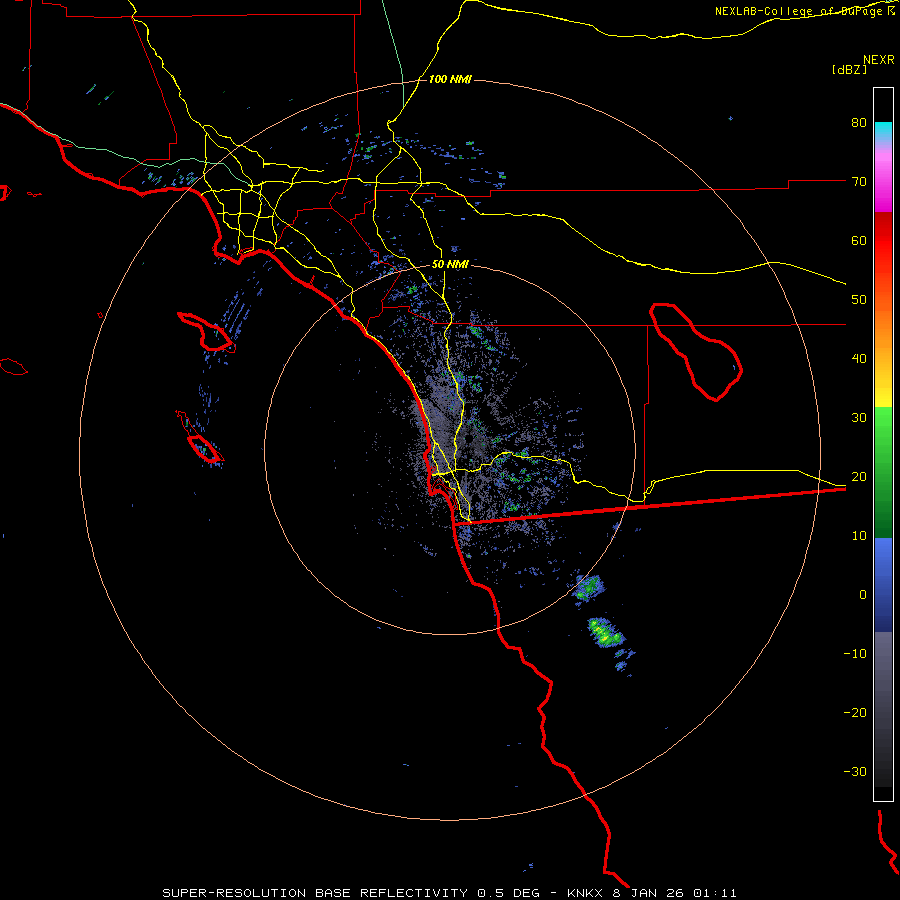Click the "40" value on the dBZ scale
900x900 pixels.
pyautogui.click(x=859, y=359)
